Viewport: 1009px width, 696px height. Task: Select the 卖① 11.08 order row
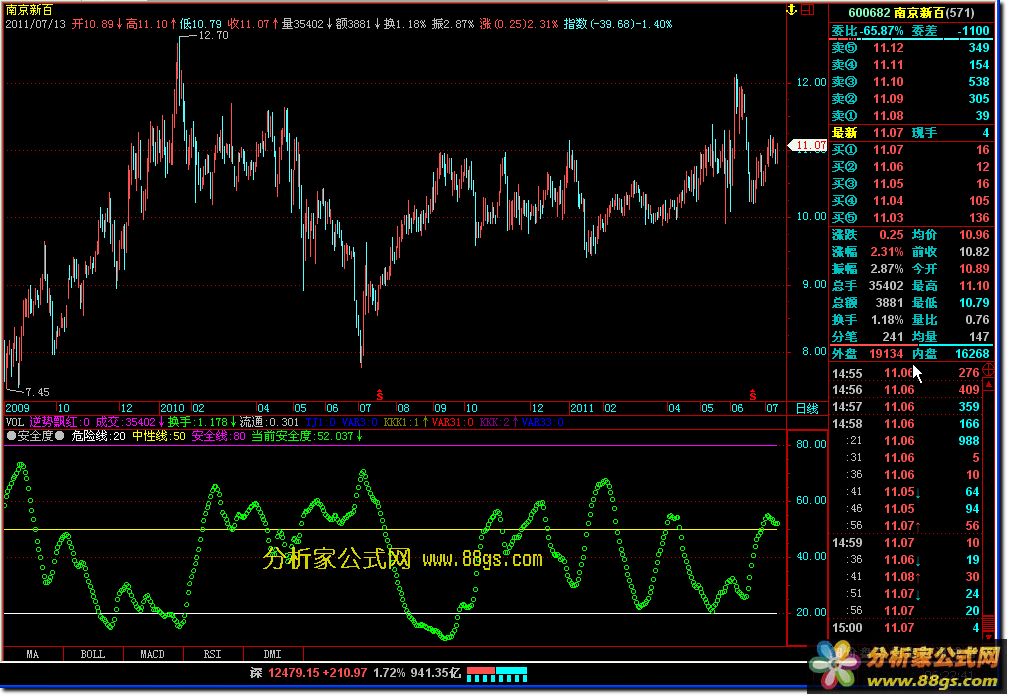tap(911, 116)
